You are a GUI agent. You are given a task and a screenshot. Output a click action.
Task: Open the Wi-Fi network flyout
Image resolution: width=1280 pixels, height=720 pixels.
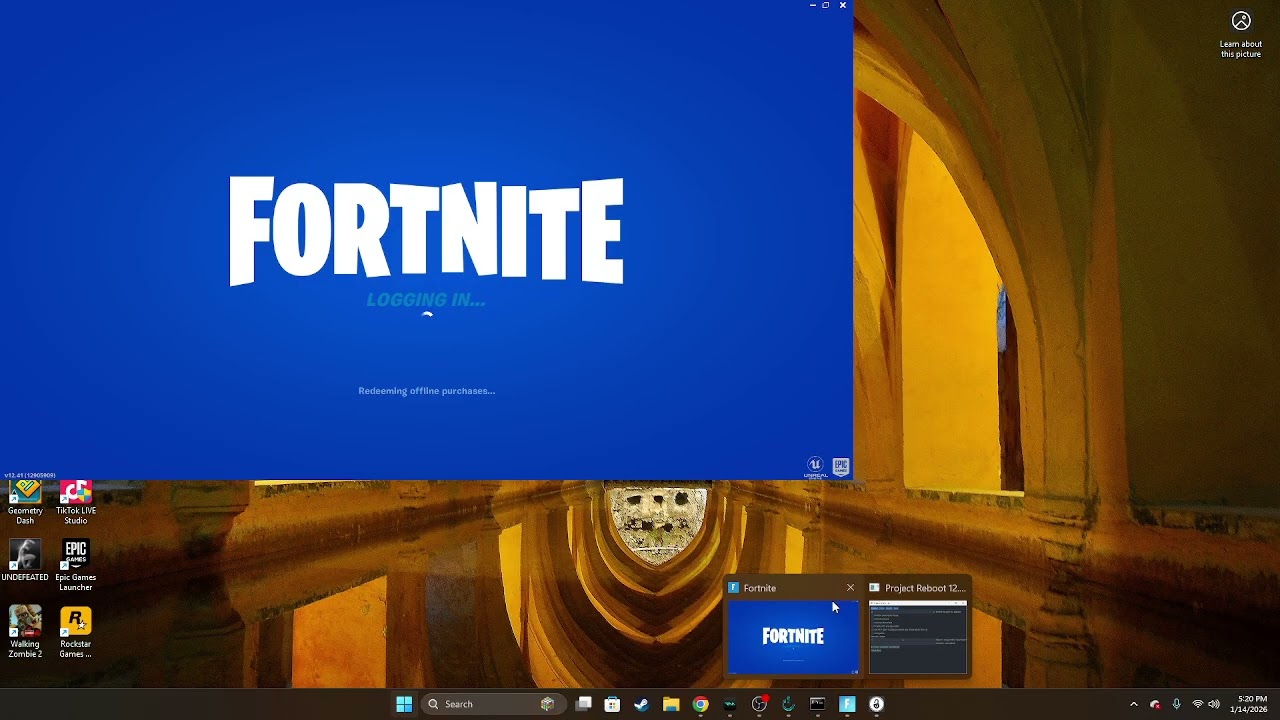1197,704
